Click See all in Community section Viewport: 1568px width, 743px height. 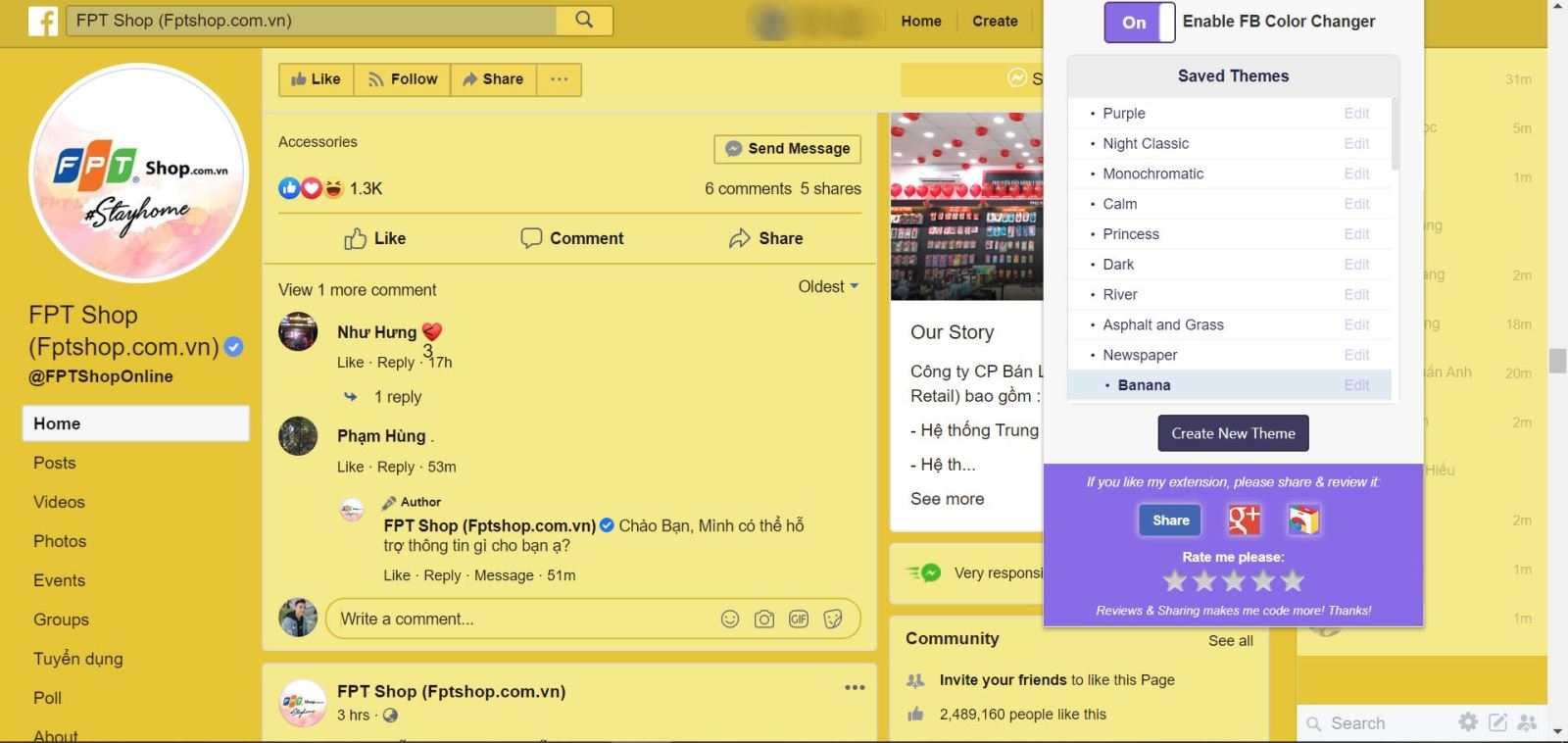coord(1230,640)
